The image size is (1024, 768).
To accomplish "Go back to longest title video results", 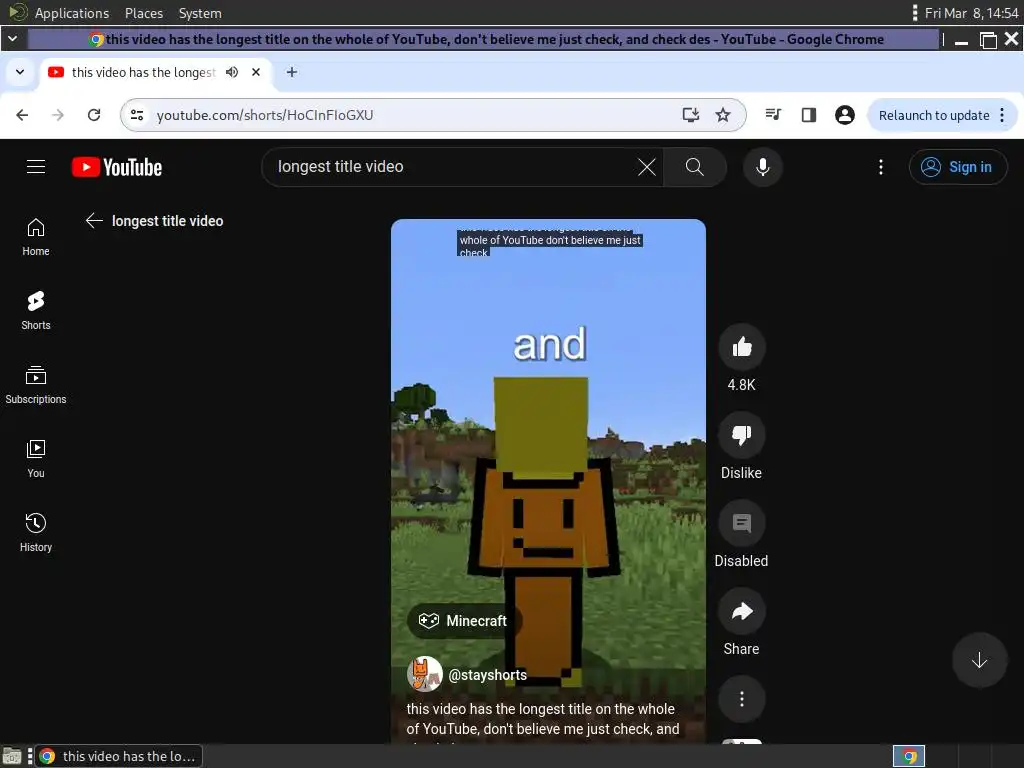I will 94,221.
